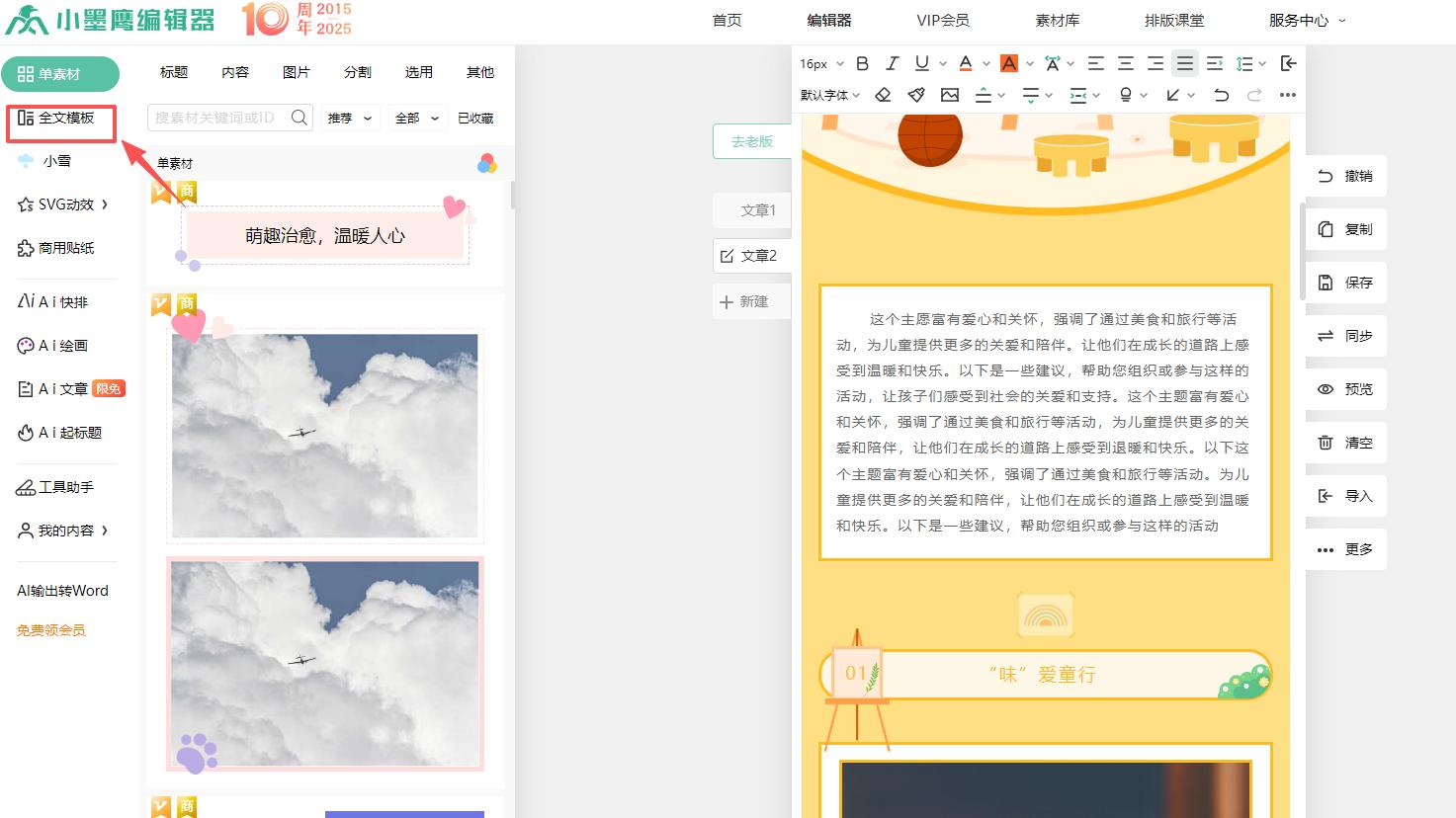Viewport: 1456px width, 818px height.
Task: Click the 新建 new article button
Action: click(x=751, y=300)
